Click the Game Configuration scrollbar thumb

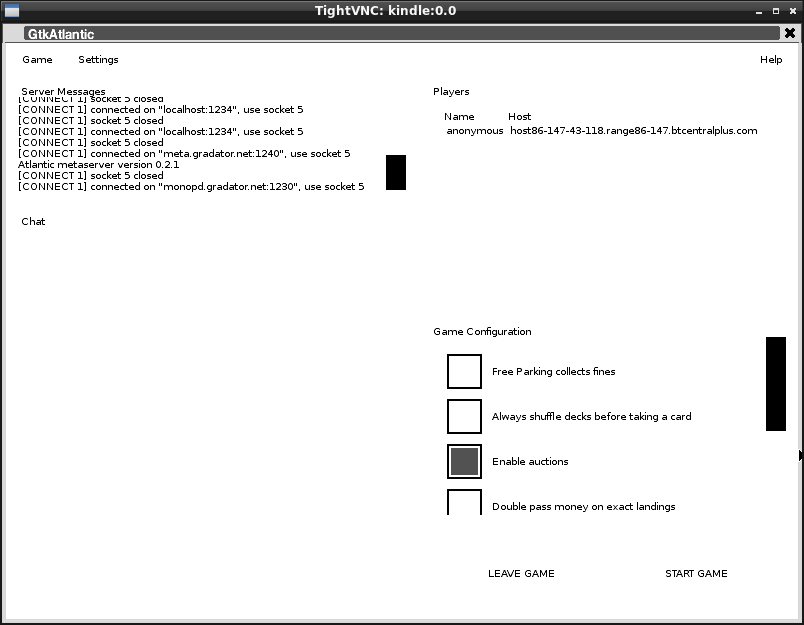(776, 384)
